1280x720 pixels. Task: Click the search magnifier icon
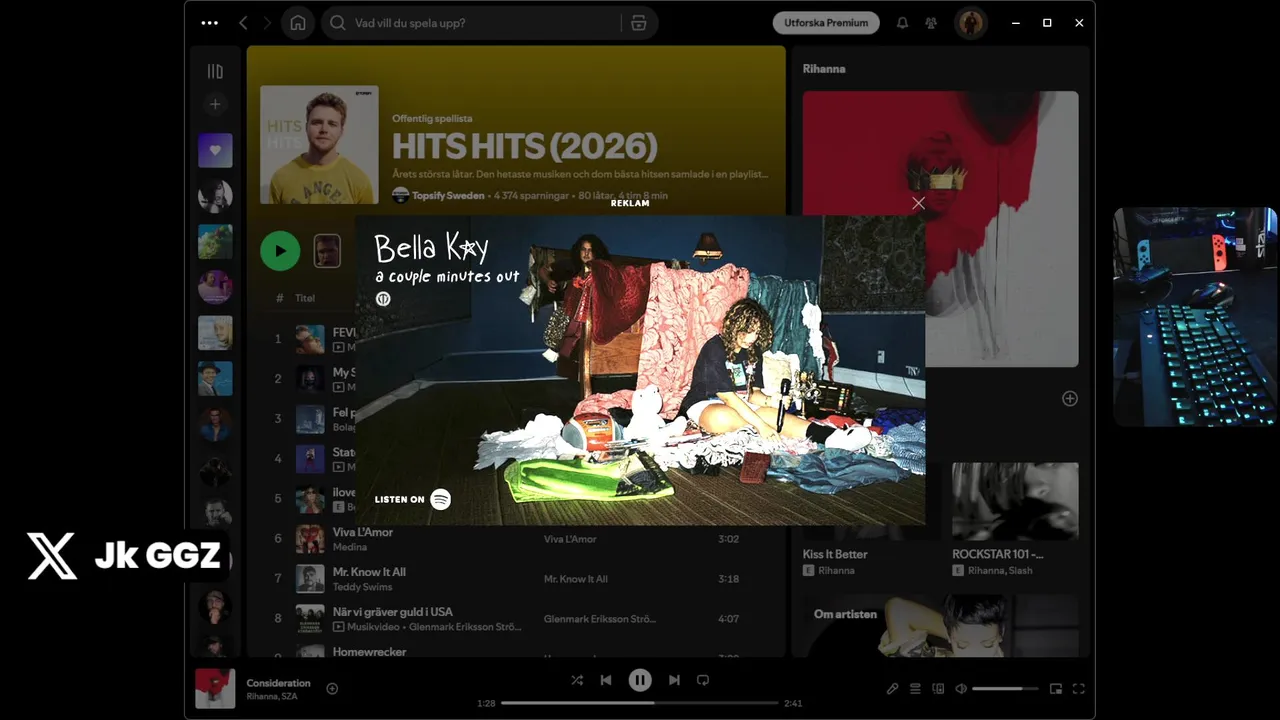pos(338,23)
